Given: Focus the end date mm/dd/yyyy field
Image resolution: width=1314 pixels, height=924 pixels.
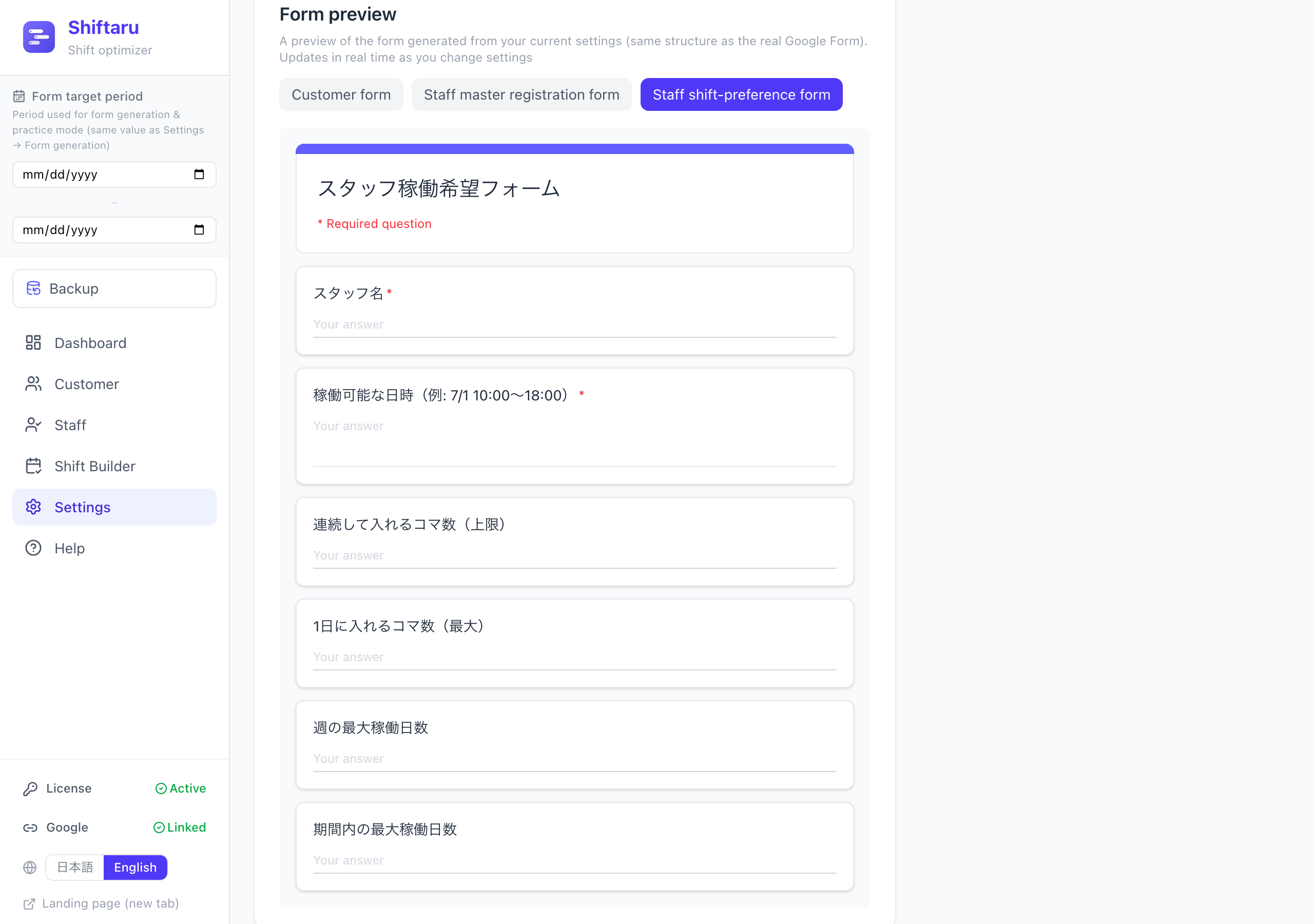Looking at the screenshot, I should pos(114,230).
